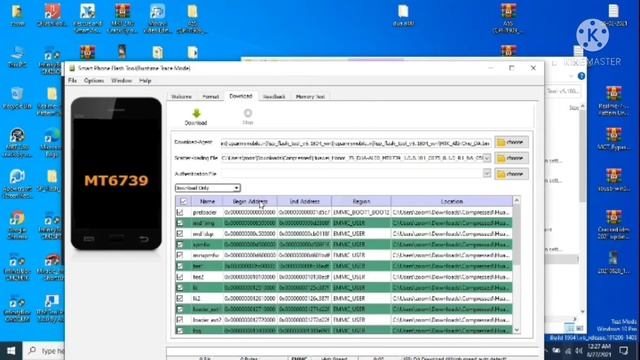The image size is (640, 360).
Task: Expand the Scatter-loading File path dropdown
Action: 487,158
